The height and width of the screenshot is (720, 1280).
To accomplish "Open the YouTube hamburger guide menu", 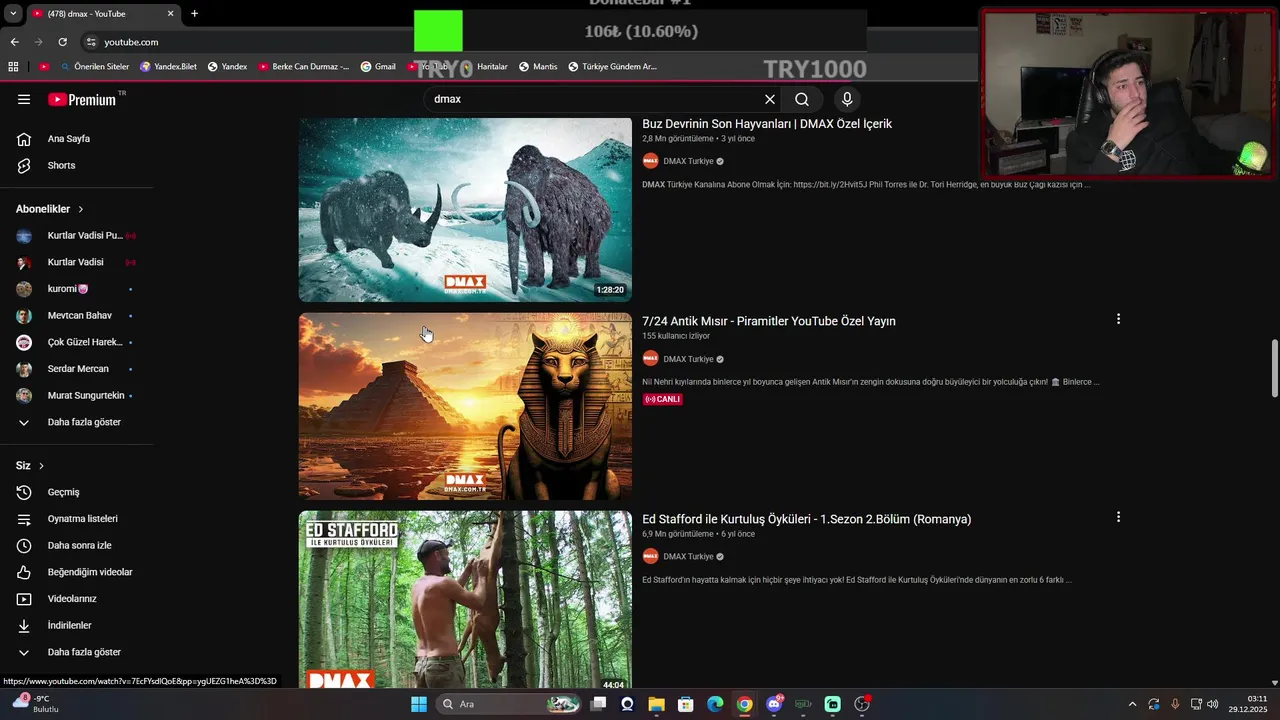I will coord(24,99).
